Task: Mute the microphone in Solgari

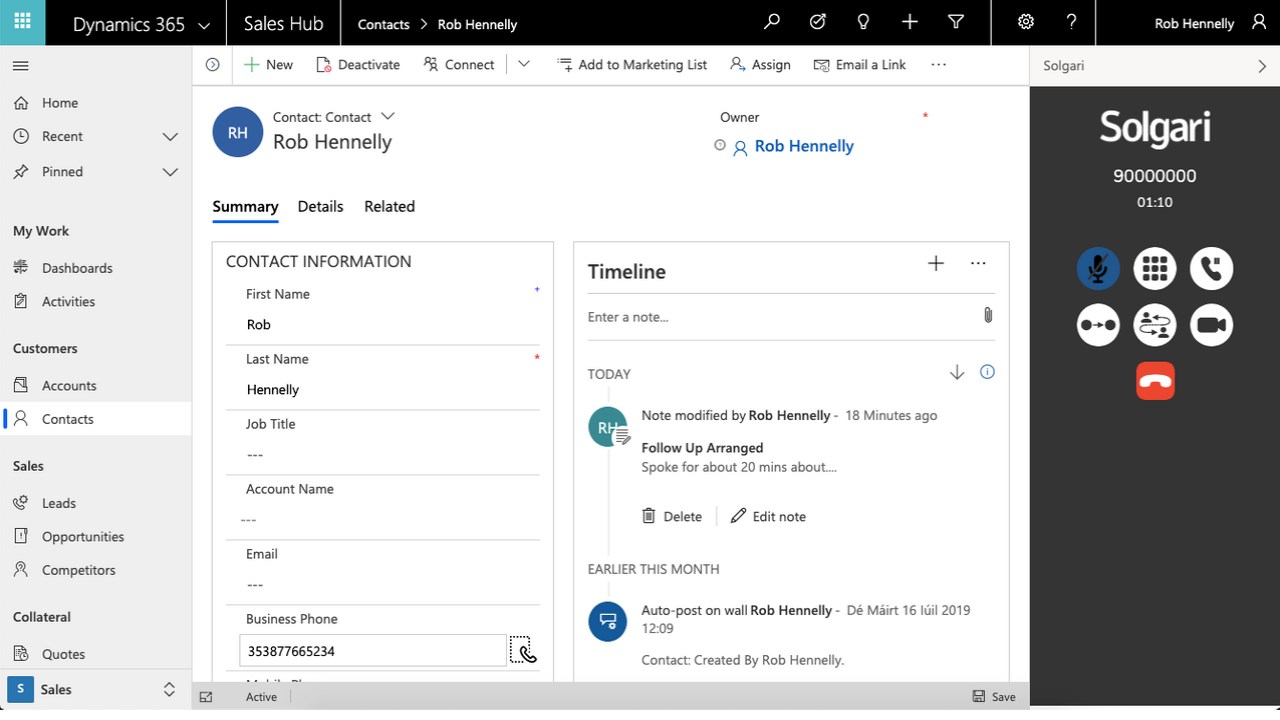Action: (1098, 268)
